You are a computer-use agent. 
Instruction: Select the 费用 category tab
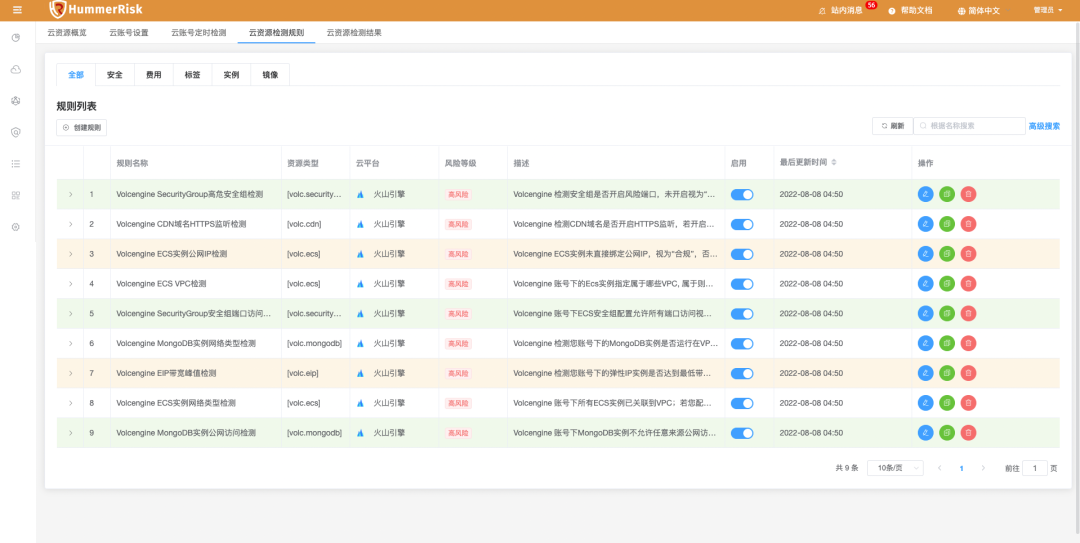154,74
